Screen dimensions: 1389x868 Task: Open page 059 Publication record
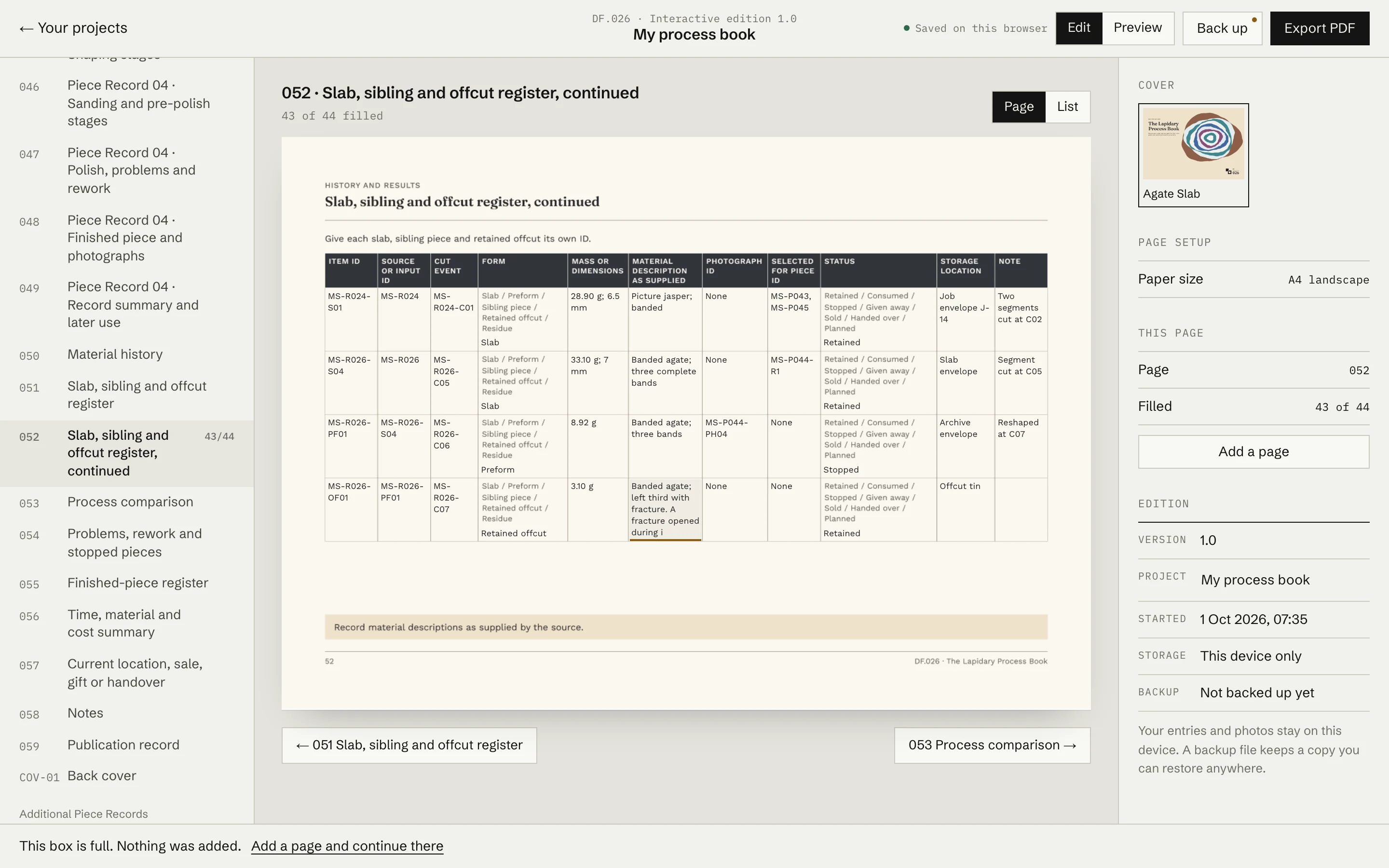coord(127,745)
